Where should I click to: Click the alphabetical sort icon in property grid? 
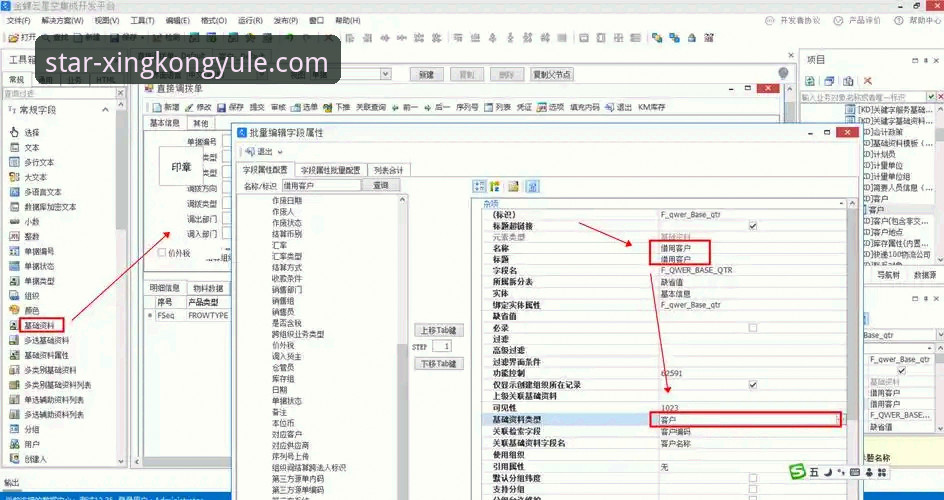click(495, 187)
